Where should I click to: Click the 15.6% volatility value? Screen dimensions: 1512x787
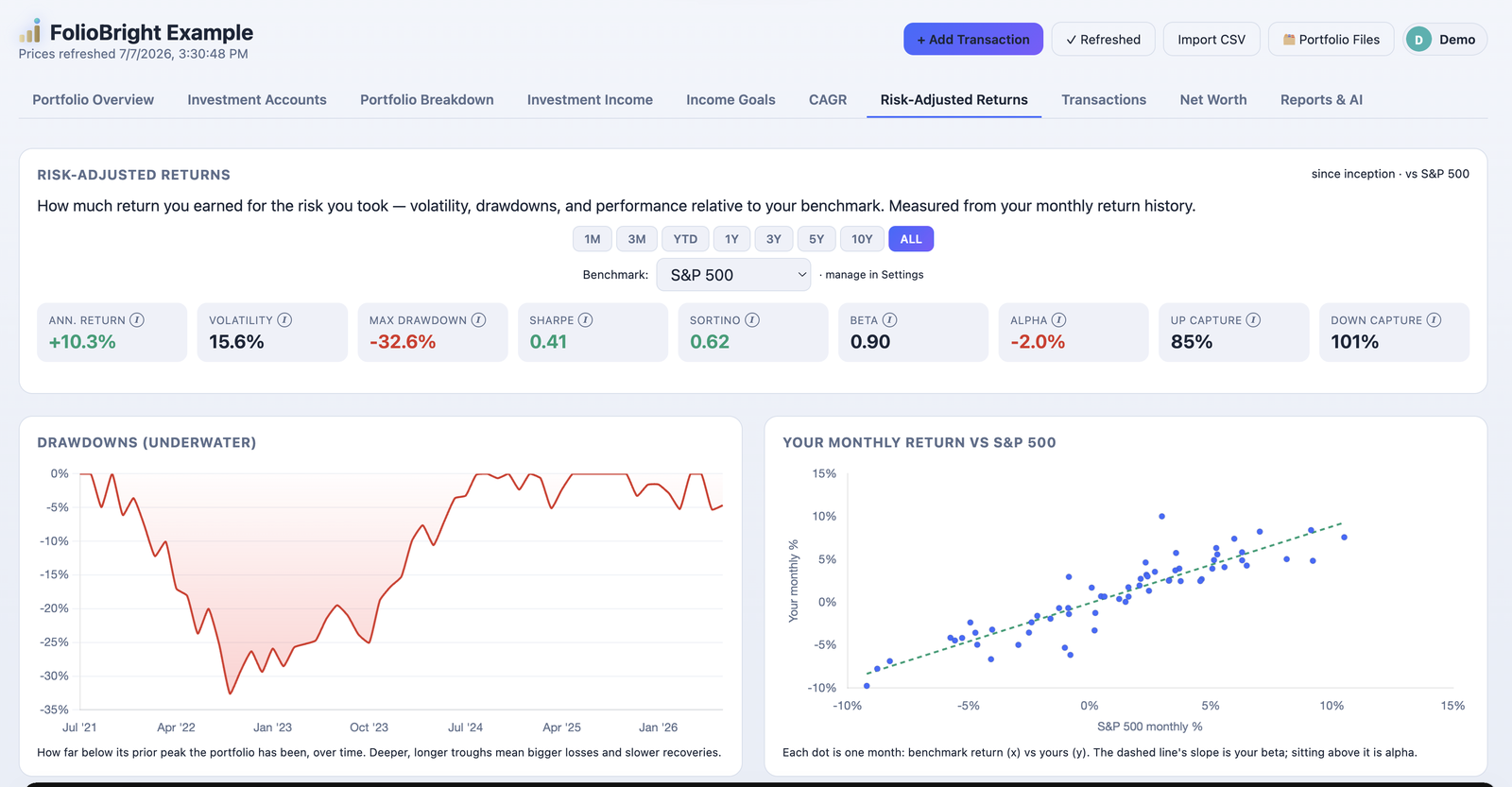click(236, 342)
